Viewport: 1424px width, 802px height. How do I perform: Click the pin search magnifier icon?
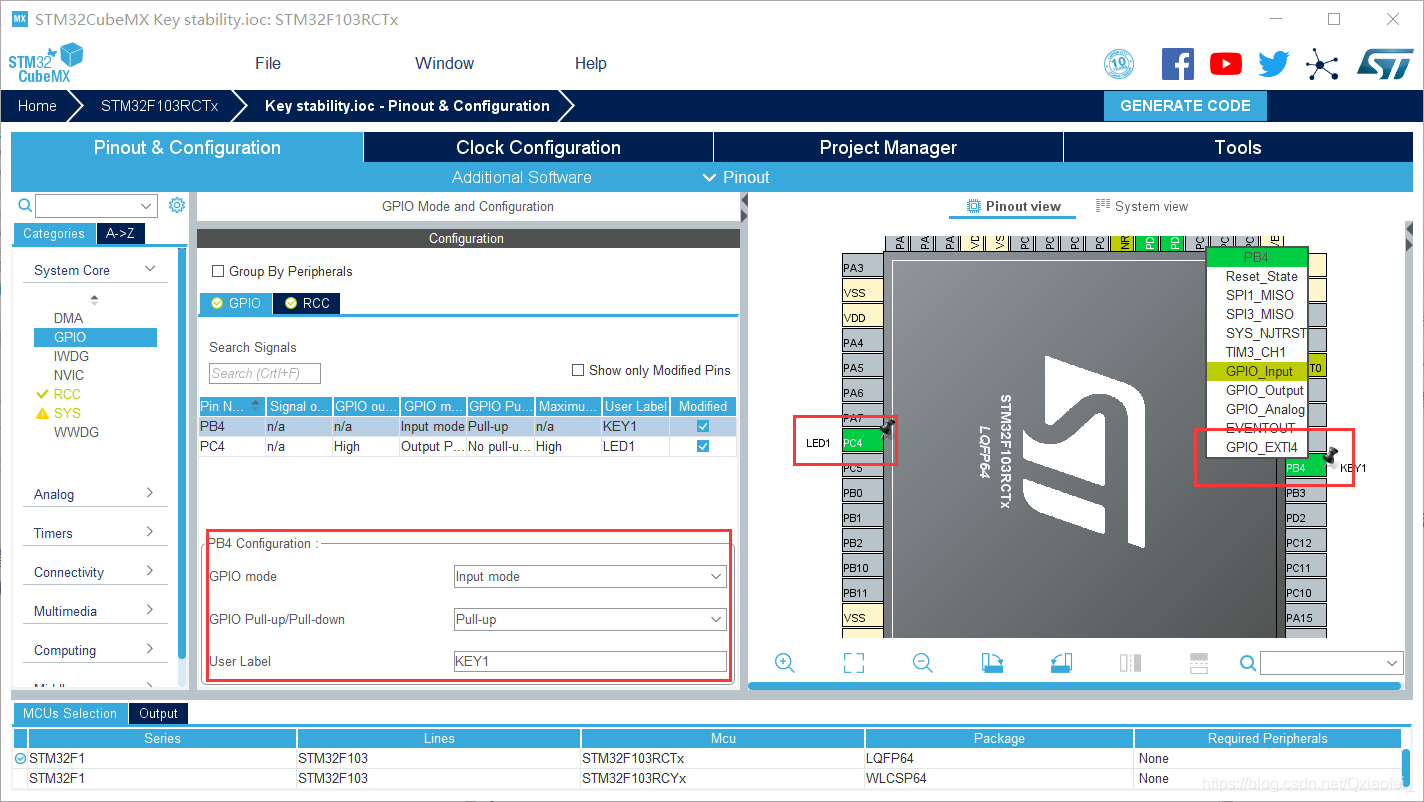pyautogui.click(x=1247, y=662)
